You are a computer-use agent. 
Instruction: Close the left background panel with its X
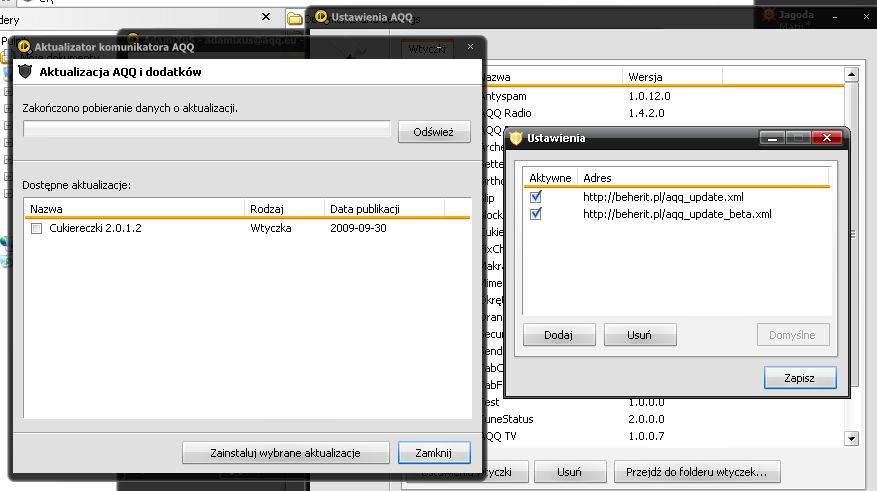tap(266, 17)
